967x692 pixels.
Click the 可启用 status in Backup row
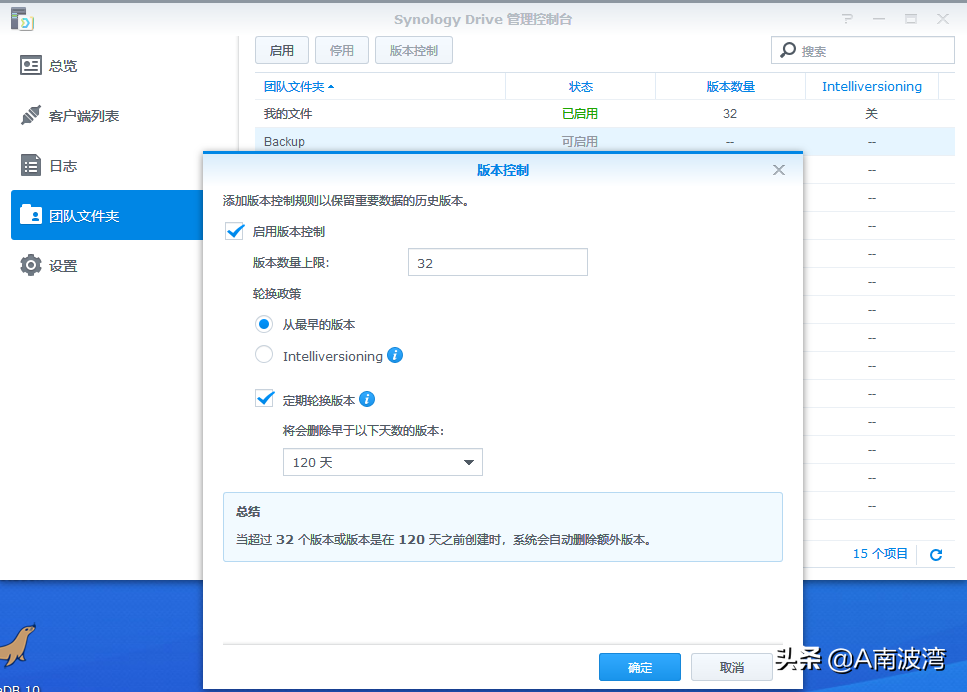pyautogui.click(x=580, y=141)
